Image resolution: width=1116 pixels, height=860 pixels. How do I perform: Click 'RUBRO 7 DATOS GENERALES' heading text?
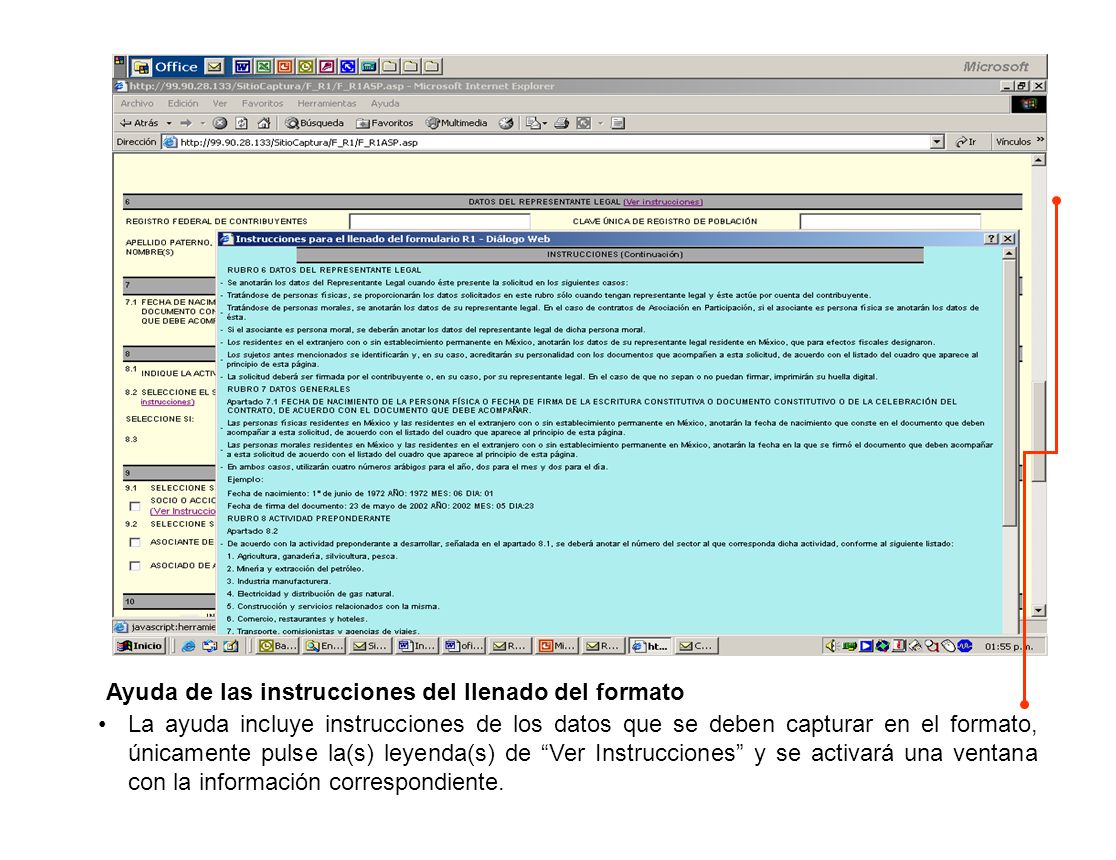289,389
